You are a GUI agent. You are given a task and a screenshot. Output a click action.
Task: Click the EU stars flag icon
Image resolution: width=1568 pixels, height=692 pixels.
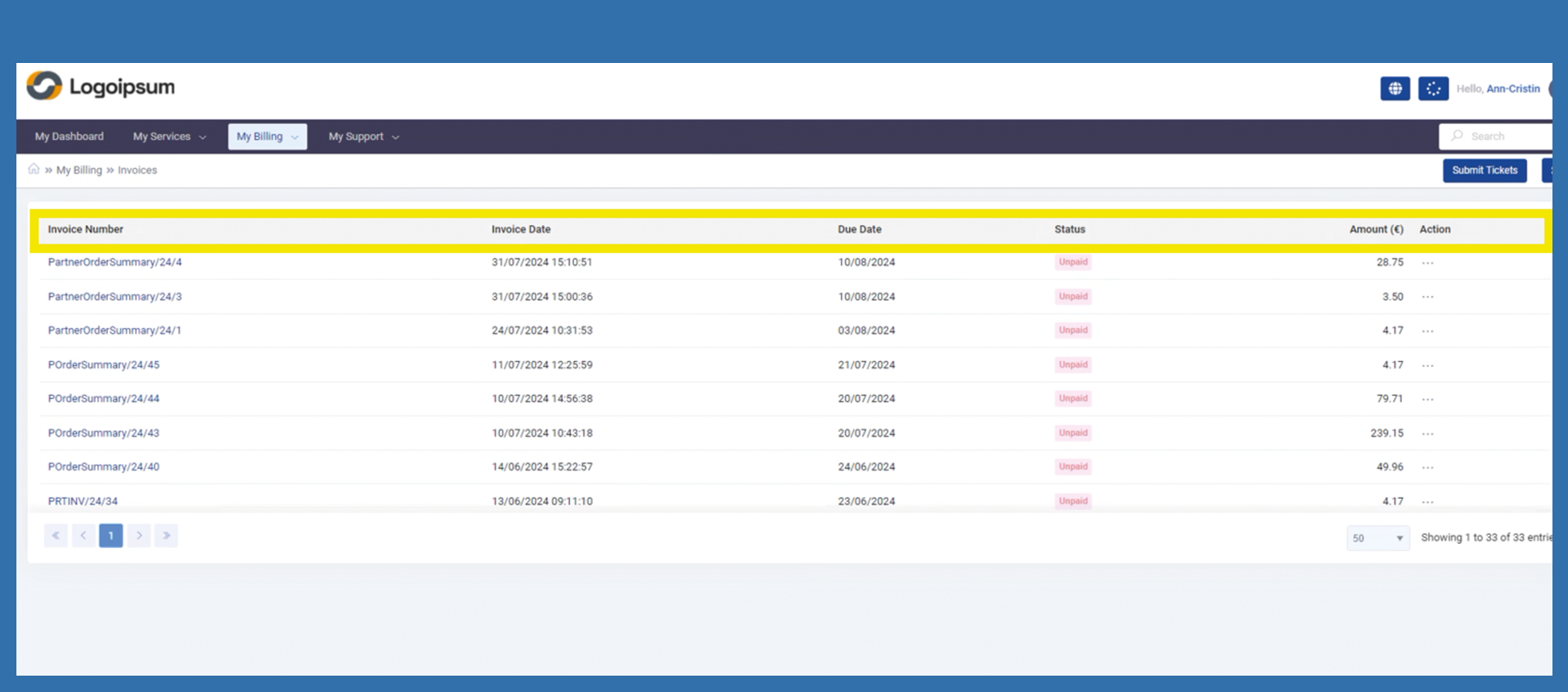point(1433,88)
